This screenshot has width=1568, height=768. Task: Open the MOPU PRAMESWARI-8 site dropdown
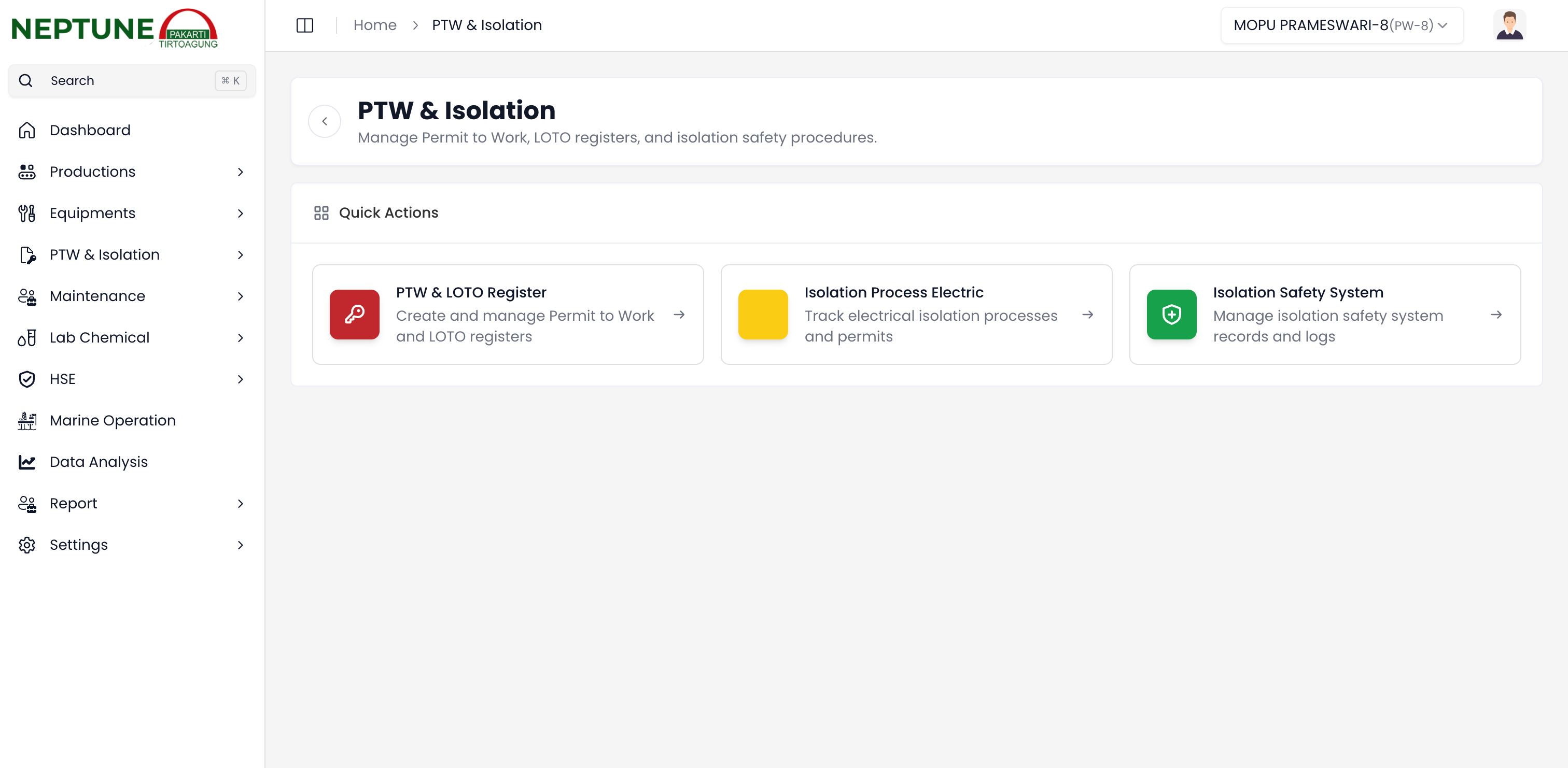pyautogui.click(x=1341, y=25)
